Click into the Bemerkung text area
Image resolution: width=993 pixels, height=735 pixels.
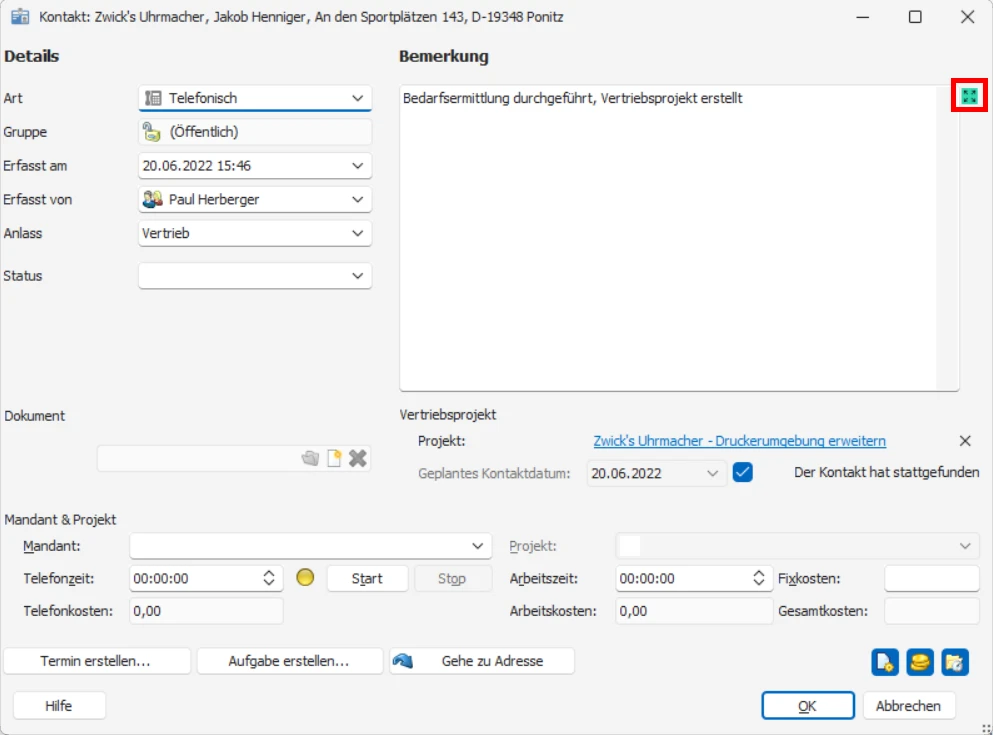[x=668, y=238]
